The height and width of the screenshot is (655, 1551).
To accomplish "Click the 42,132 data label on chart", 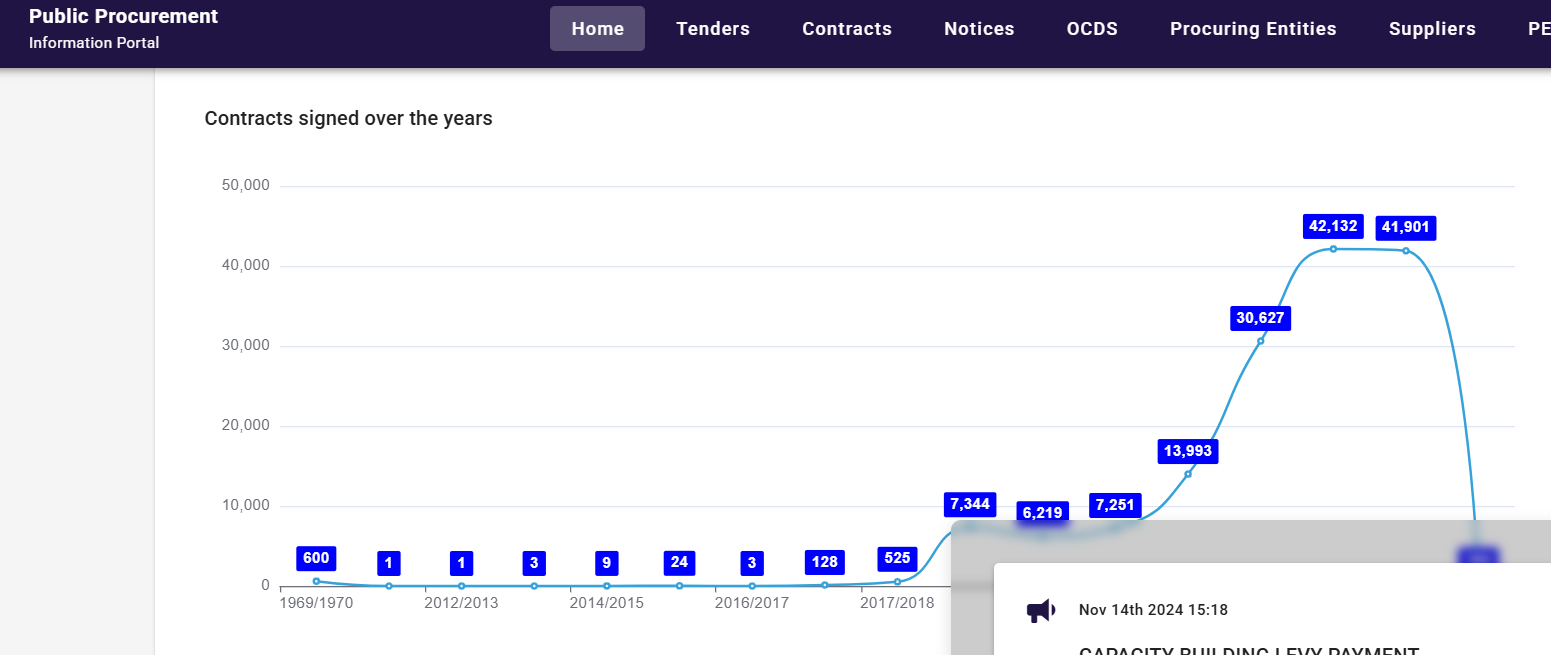I will [x=1333, y=227].
